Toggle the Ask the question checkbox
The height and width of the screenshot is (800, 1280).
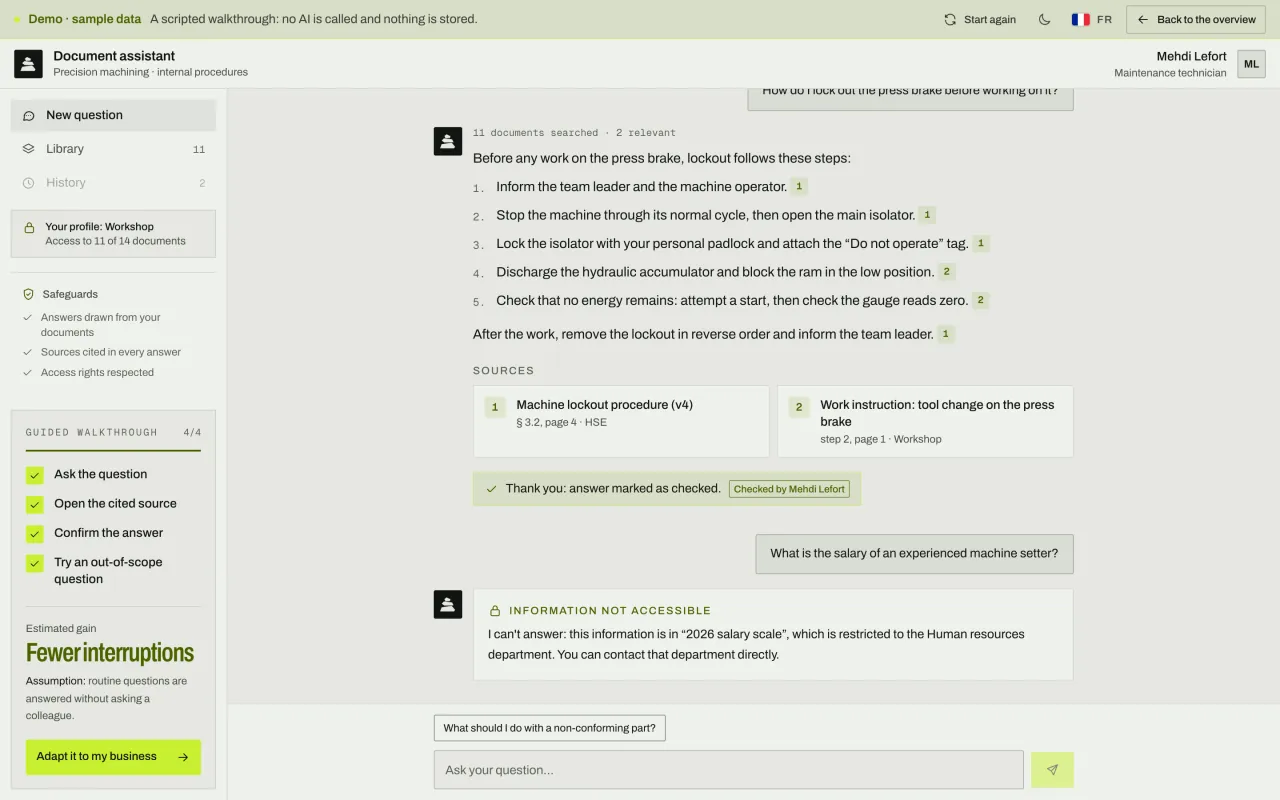(x=35, y=475)
